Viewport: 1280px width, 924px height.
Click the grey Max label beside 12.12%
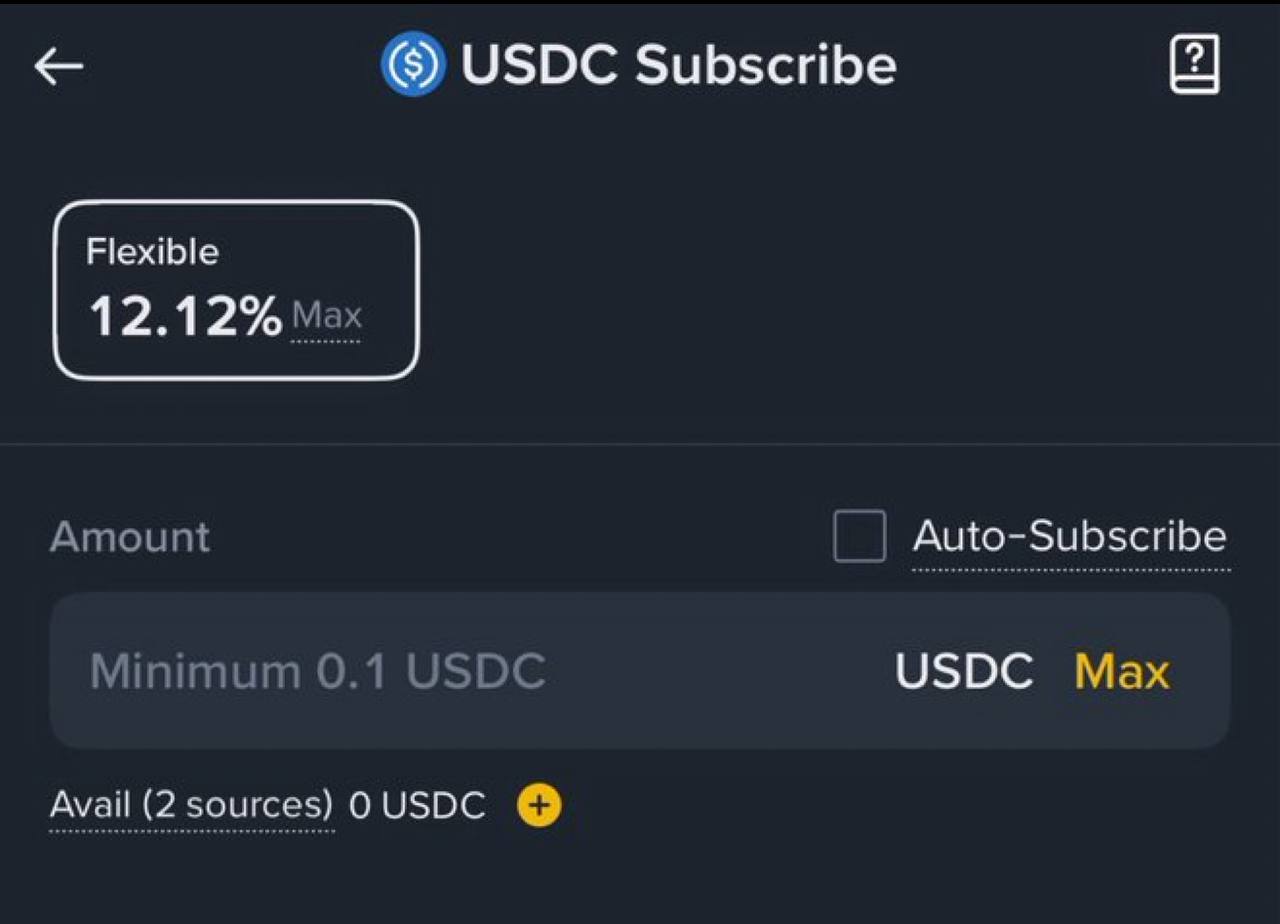[326, 318]
